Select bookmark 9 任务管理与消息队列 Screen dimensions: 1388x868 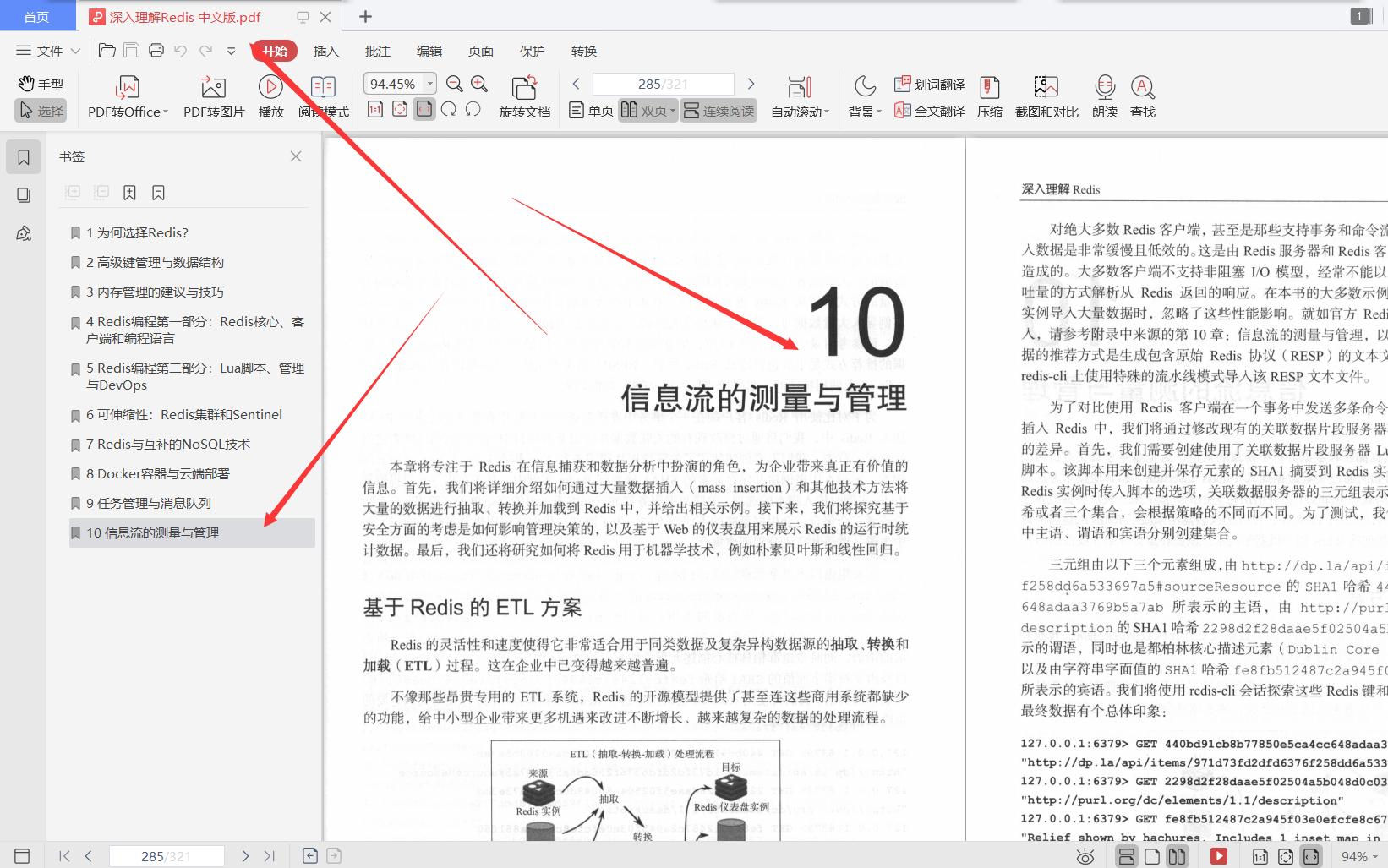click(148, 502)
